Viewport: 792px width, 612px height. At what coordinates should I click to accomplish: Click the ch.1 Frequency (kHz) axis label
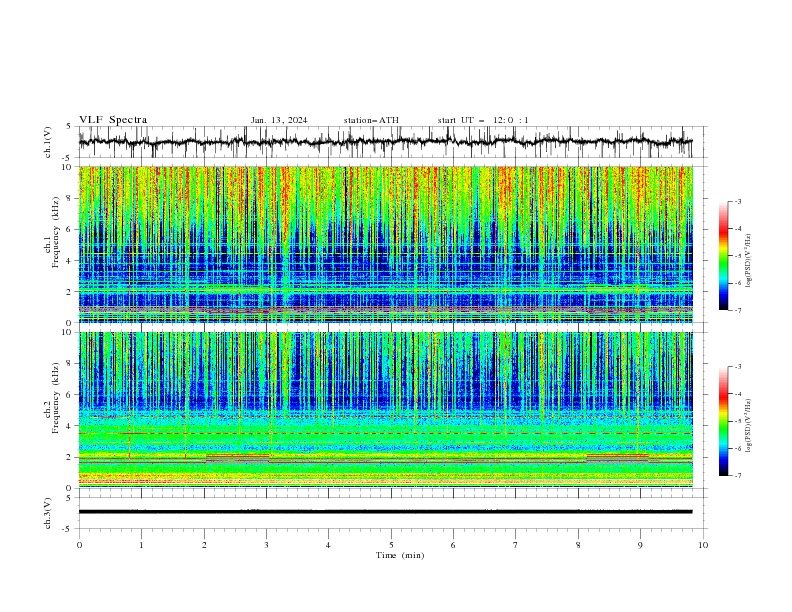pyautogui.click(x=52, y=232)
